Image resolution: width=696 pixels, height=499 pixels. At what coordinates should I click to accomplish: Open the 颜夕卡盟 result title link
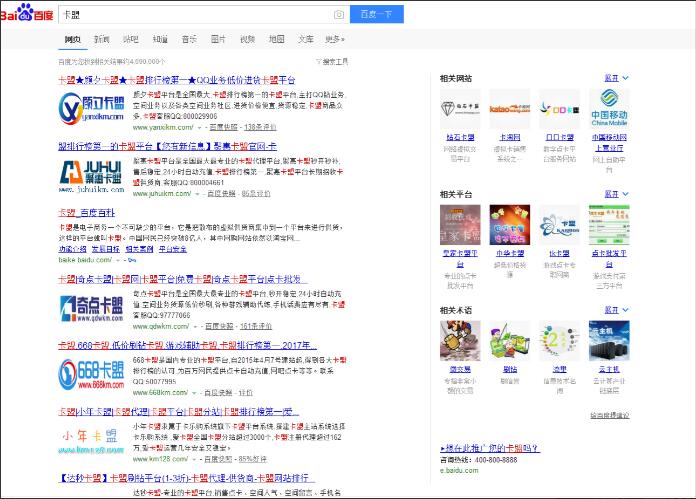(177, 80)
